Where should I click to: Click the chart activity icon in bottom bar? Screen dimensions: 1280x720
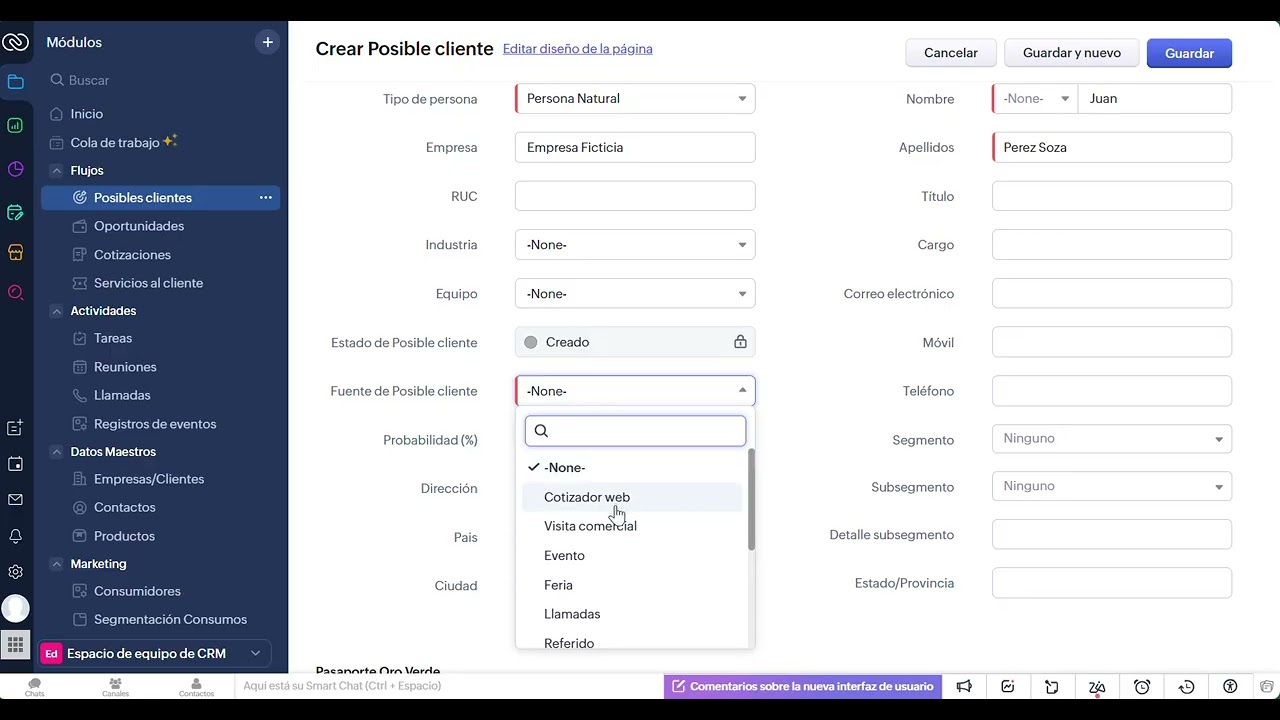1008,686
